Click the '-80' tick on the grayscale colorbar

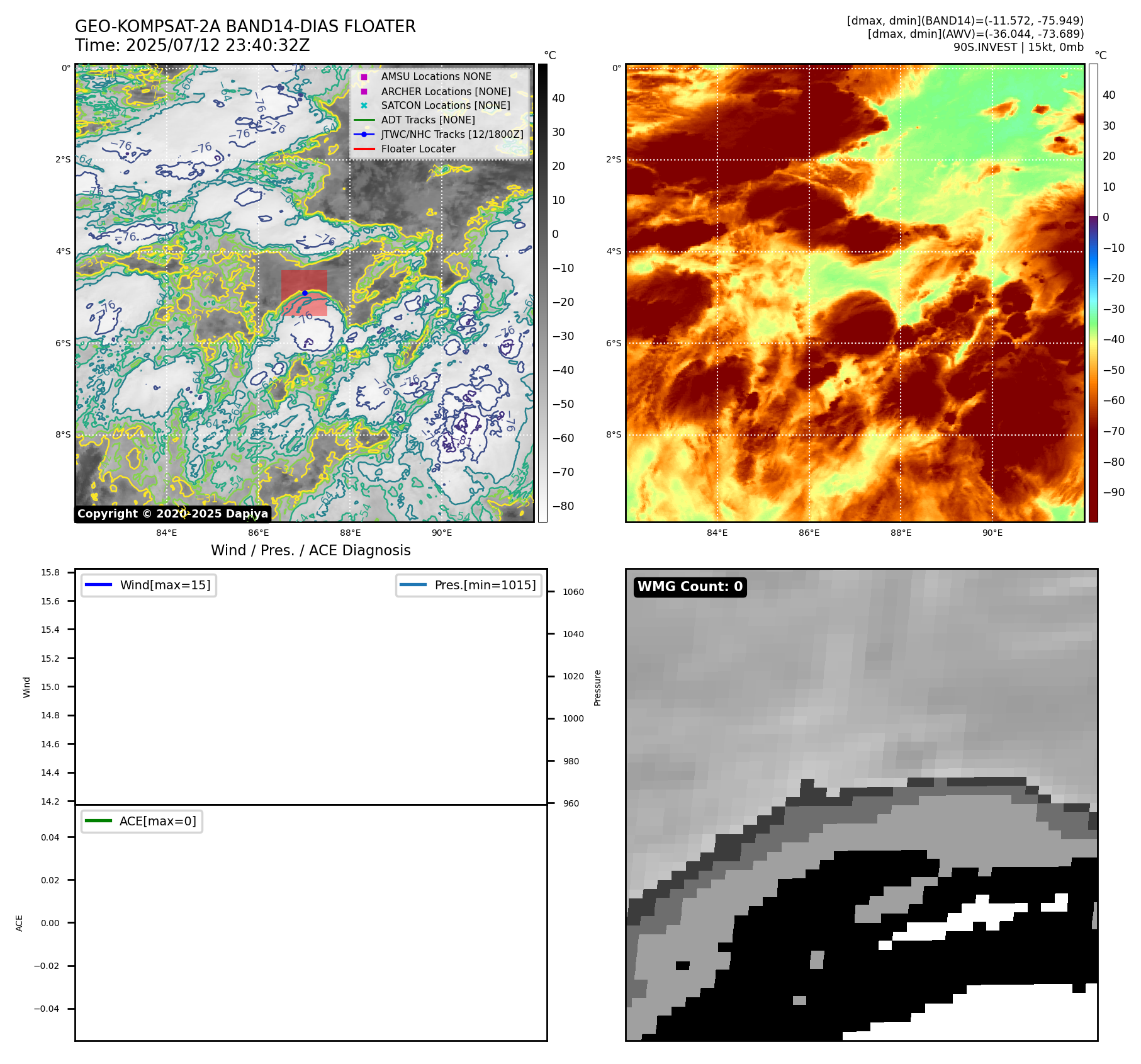coord(563,506)
